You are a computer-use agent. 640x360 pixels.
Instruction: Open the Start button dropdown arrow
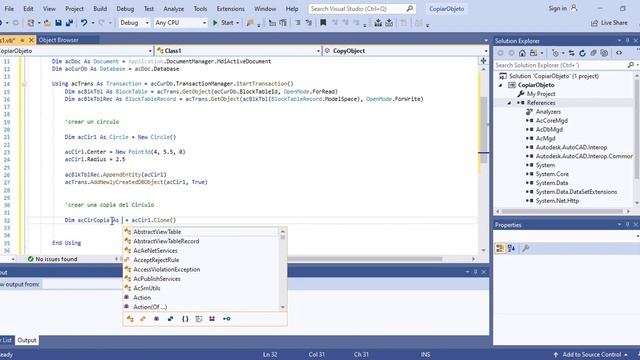tap(237, 23)
